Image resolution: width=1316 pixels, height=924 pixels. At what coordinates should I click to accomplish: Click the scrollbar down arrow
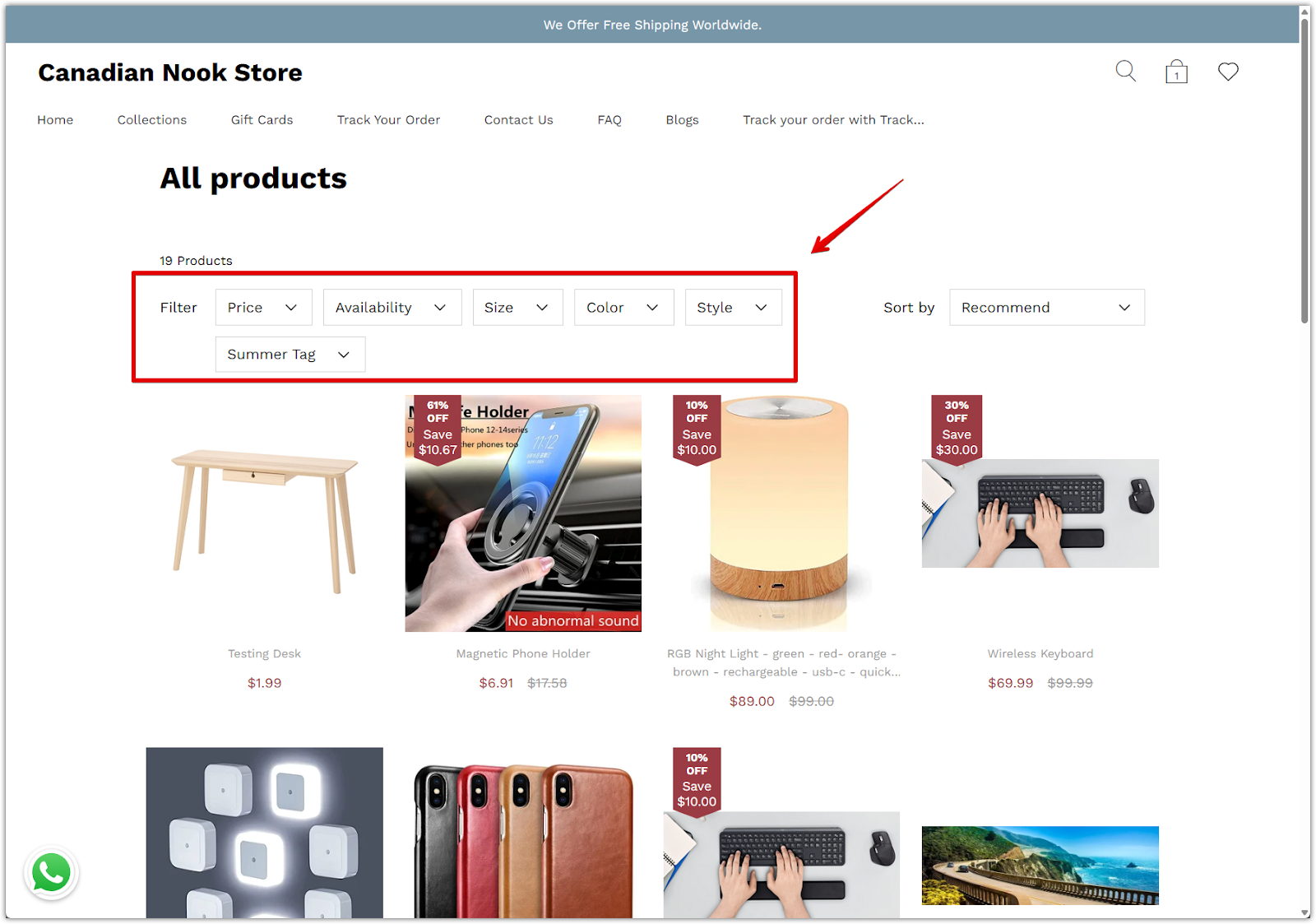tap(1304, 913)
